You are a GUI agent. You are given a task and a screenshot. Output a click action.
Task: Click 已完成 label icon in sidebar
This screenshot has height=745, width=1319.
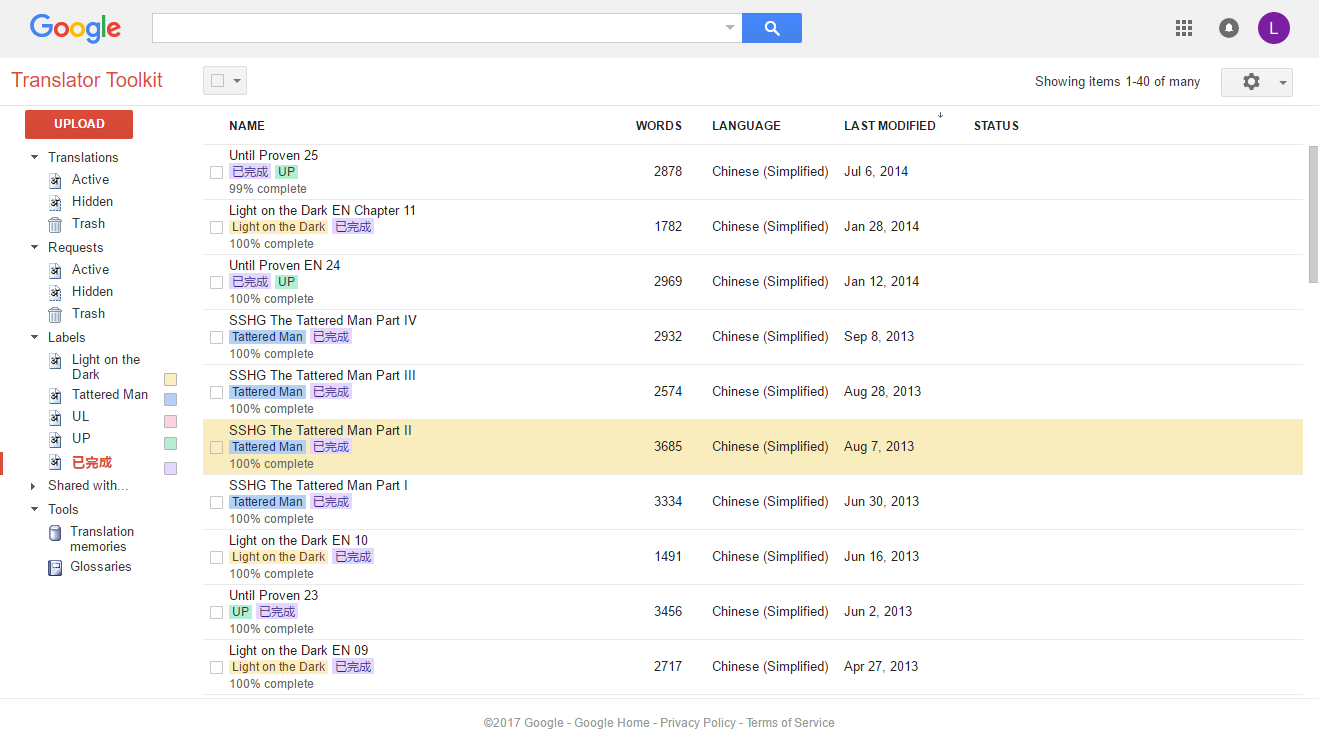tap(56, 462)
